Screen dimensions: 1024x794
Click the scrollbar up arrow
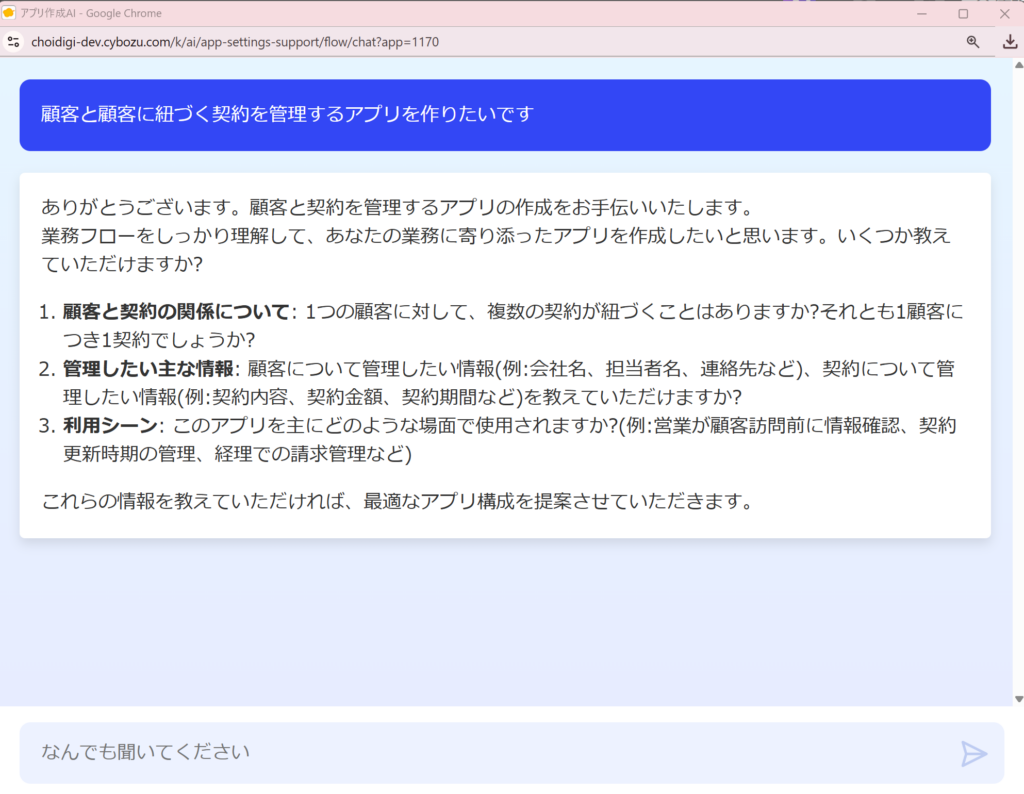1018,64
